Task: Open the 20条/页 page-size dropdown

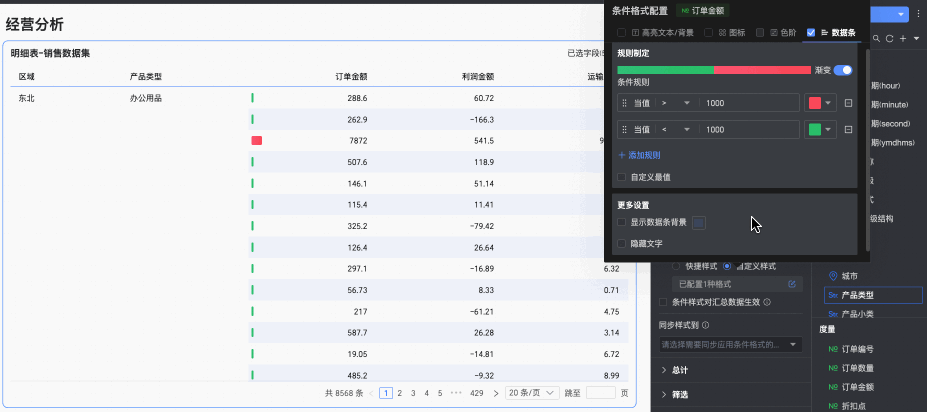Action: pyautogui.click(x=532, y=393)
